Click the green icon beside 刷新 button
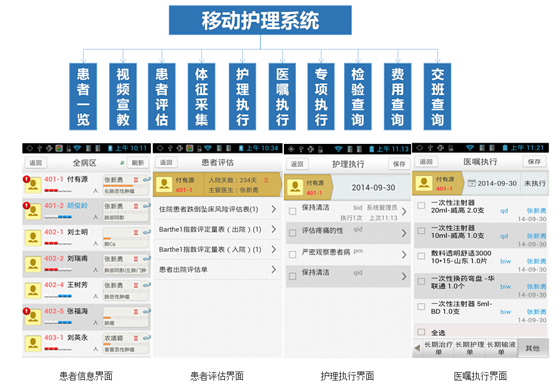The height and width of the screenshot is (392, 560). click(x=122, y=163)
